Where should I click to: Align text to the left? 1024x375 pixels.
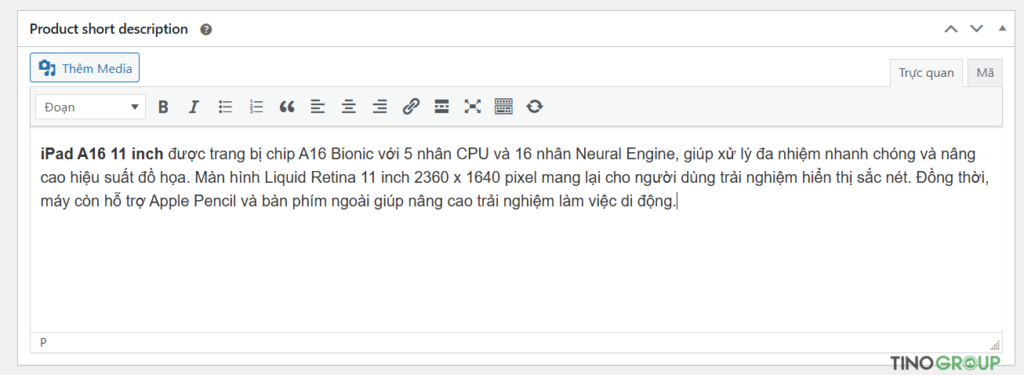pyautogui.click(x=317, y=107)
